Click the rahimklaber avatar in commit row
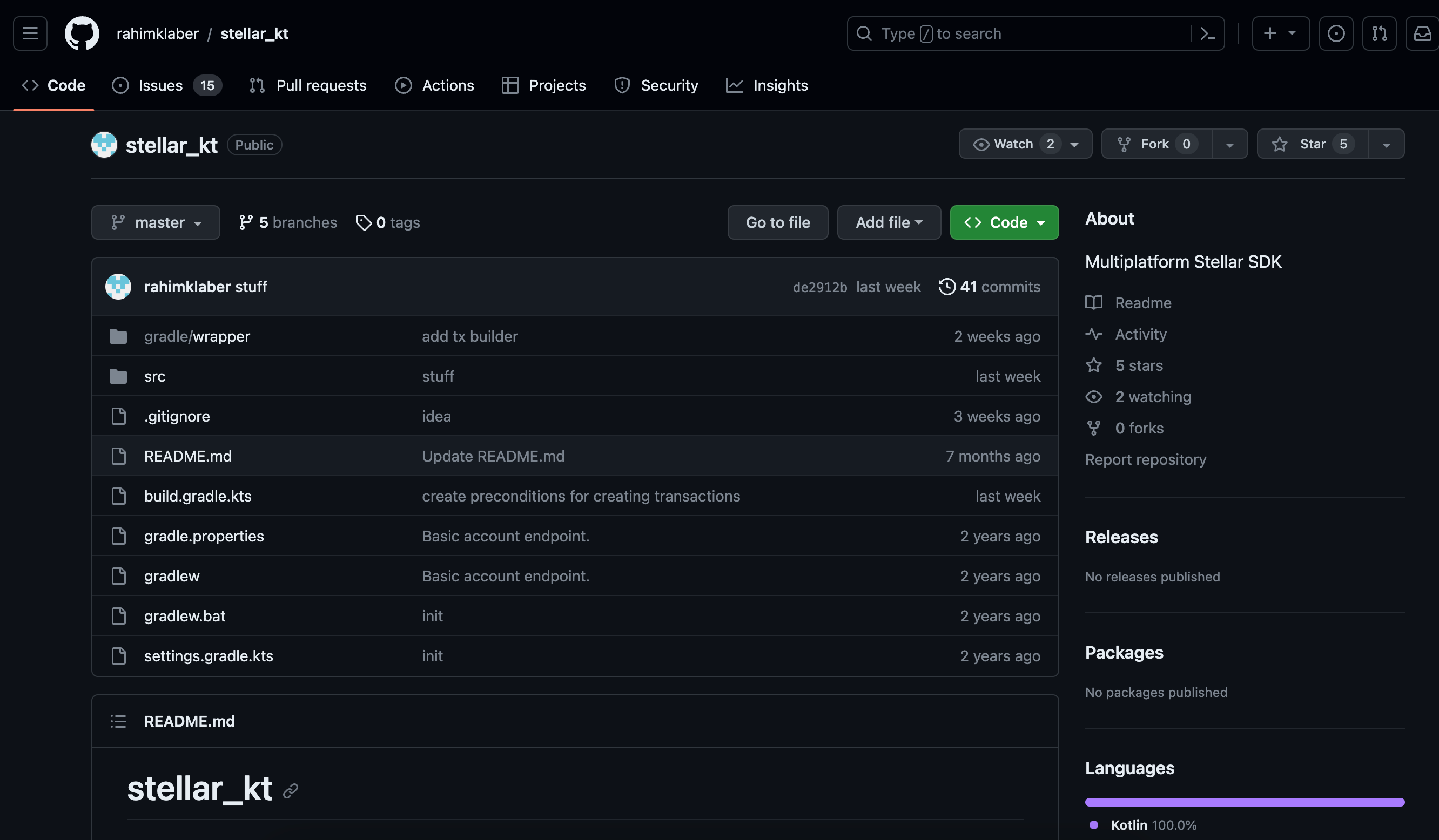This screenshot has height=840, width=1439. point(118,287)
